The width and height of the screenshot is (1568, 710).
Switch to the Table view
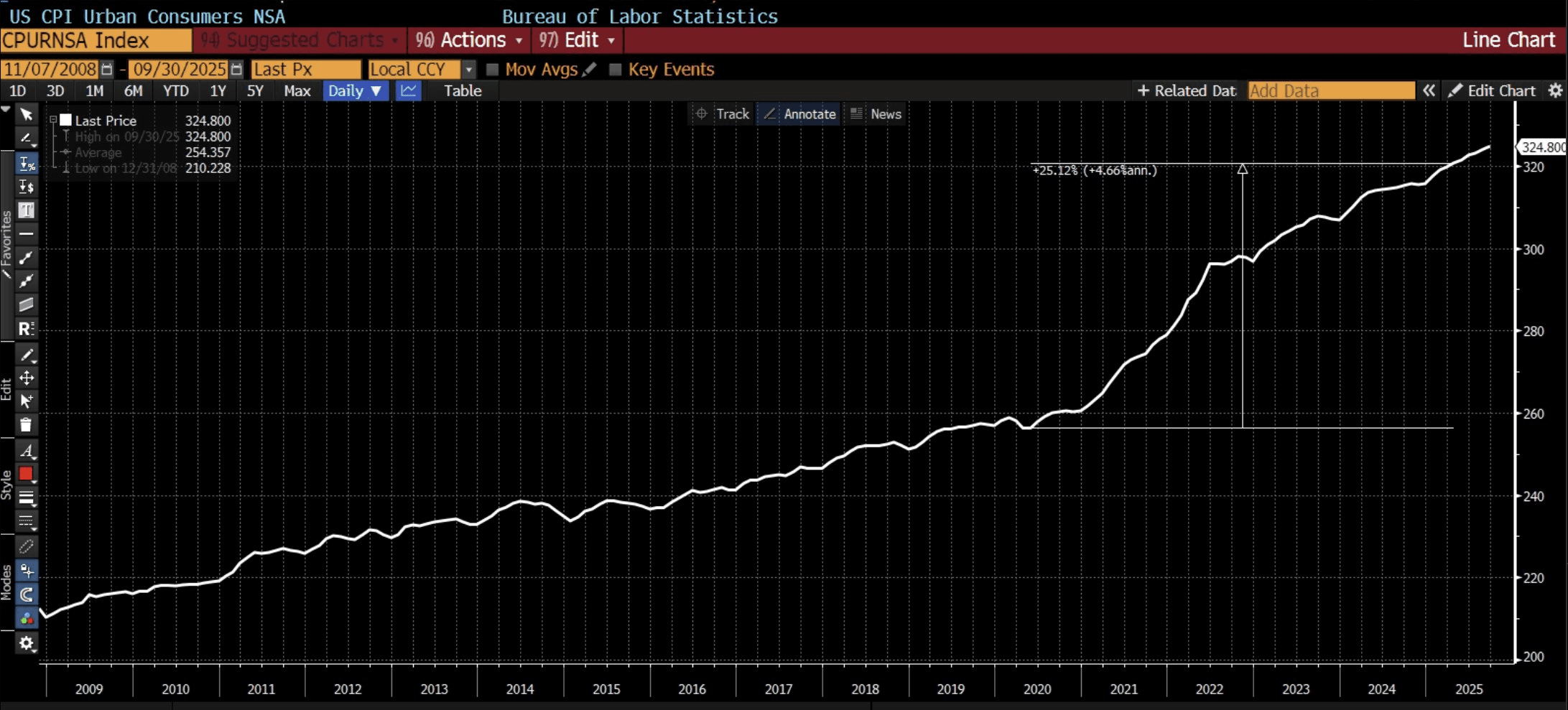click(x=463, y=90)
